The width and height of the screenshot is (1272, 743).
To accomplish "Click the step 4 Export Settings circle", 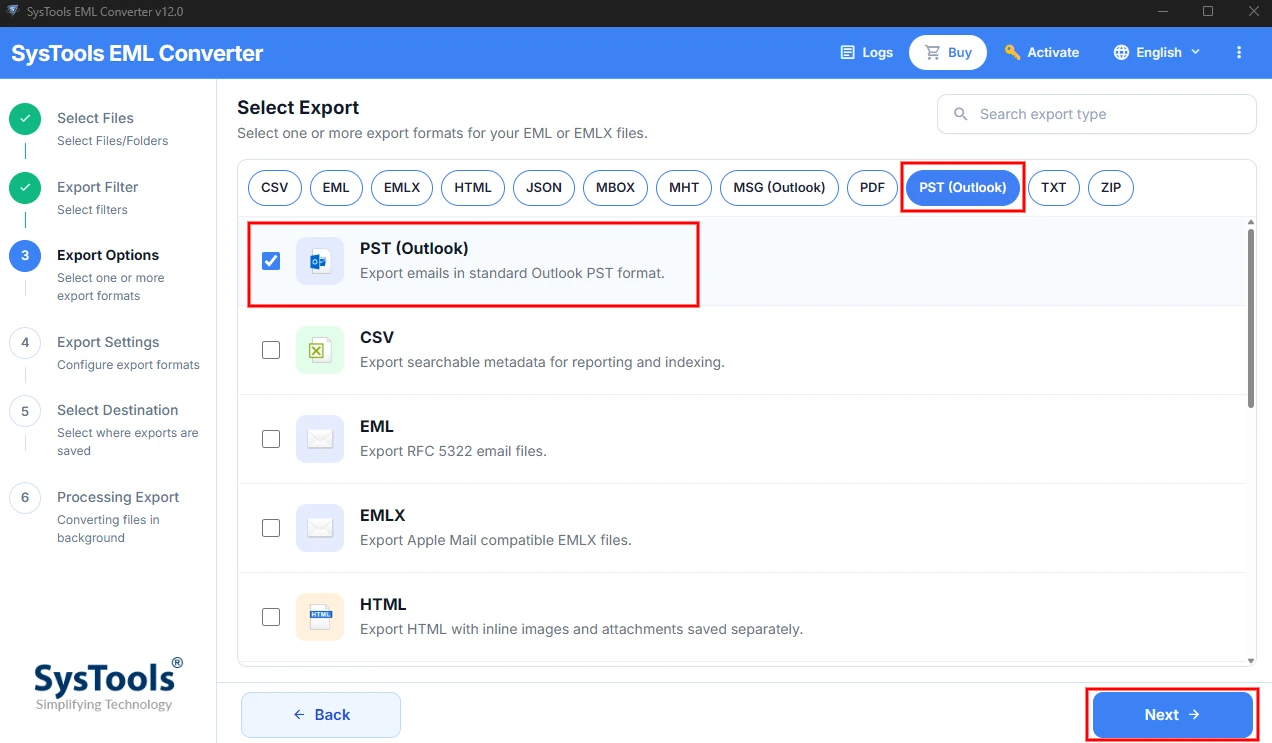I will [25, 343].
